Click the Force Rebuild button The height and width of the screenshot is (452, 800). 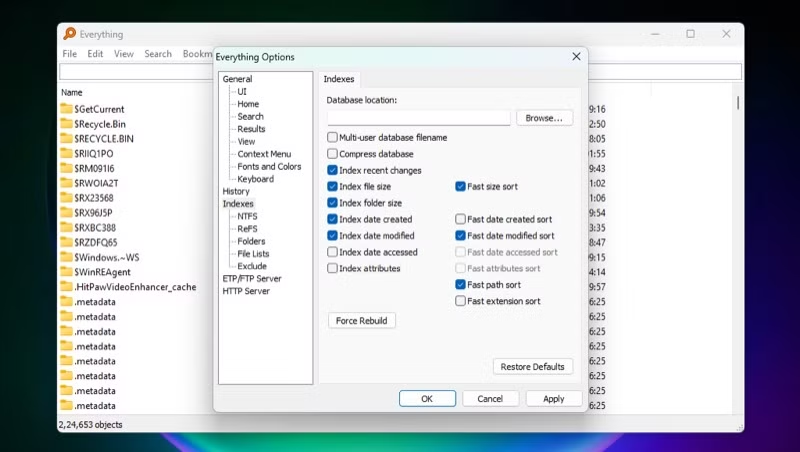(362, 321)
